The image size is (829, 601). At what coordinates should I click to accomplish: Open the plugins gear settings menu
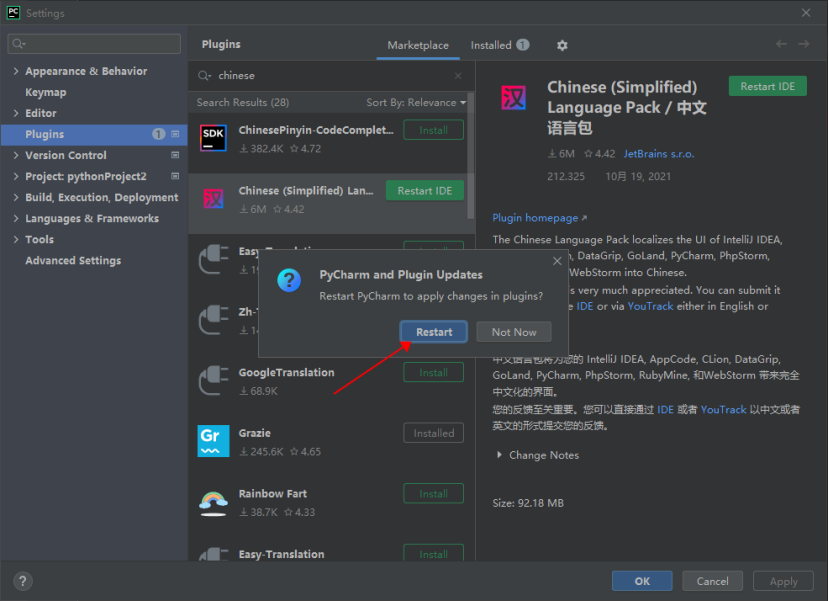tap(562, 45)
